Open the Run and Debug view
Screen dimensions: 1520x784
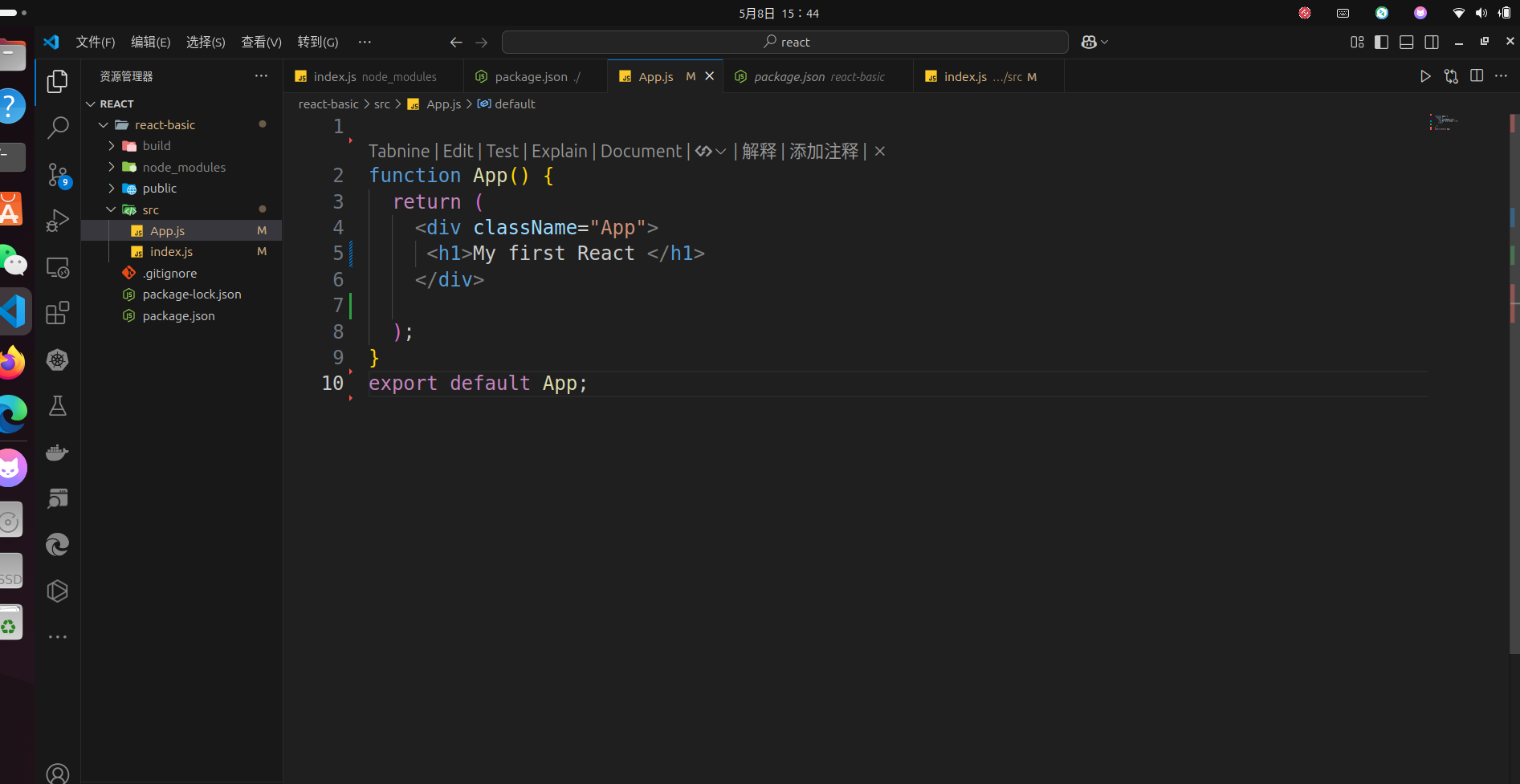(58, 220)
